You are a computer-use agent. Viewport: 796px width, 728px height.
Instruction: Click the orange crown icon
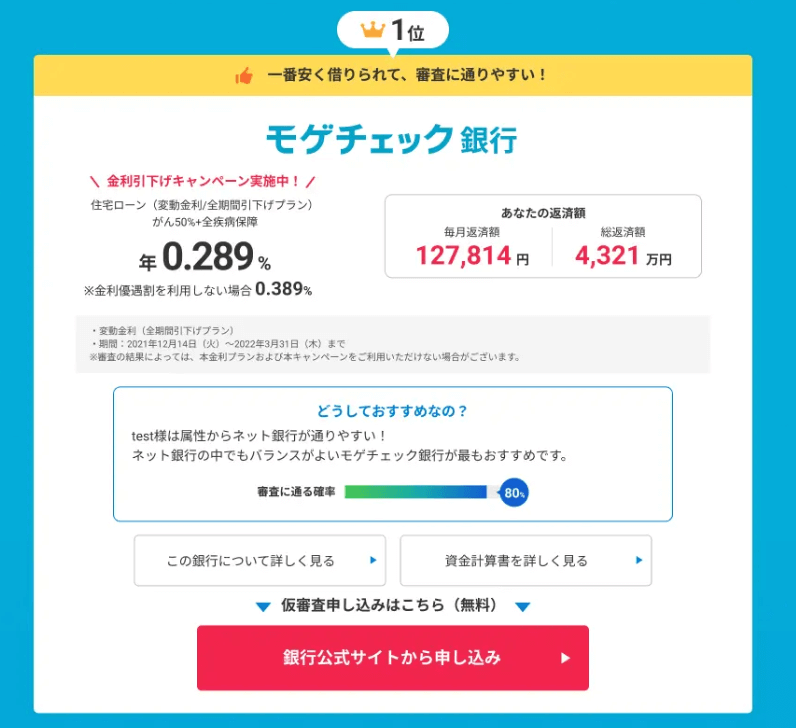373,30
